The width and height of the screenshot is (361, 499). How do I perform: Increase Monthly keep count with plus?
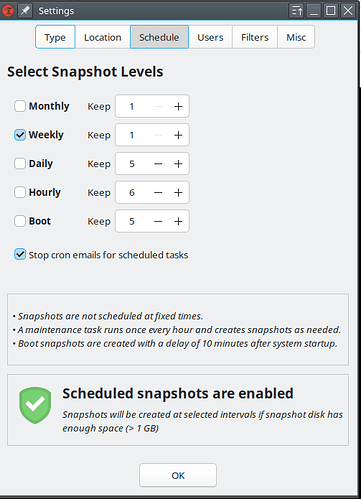click(x=178, y=106)
